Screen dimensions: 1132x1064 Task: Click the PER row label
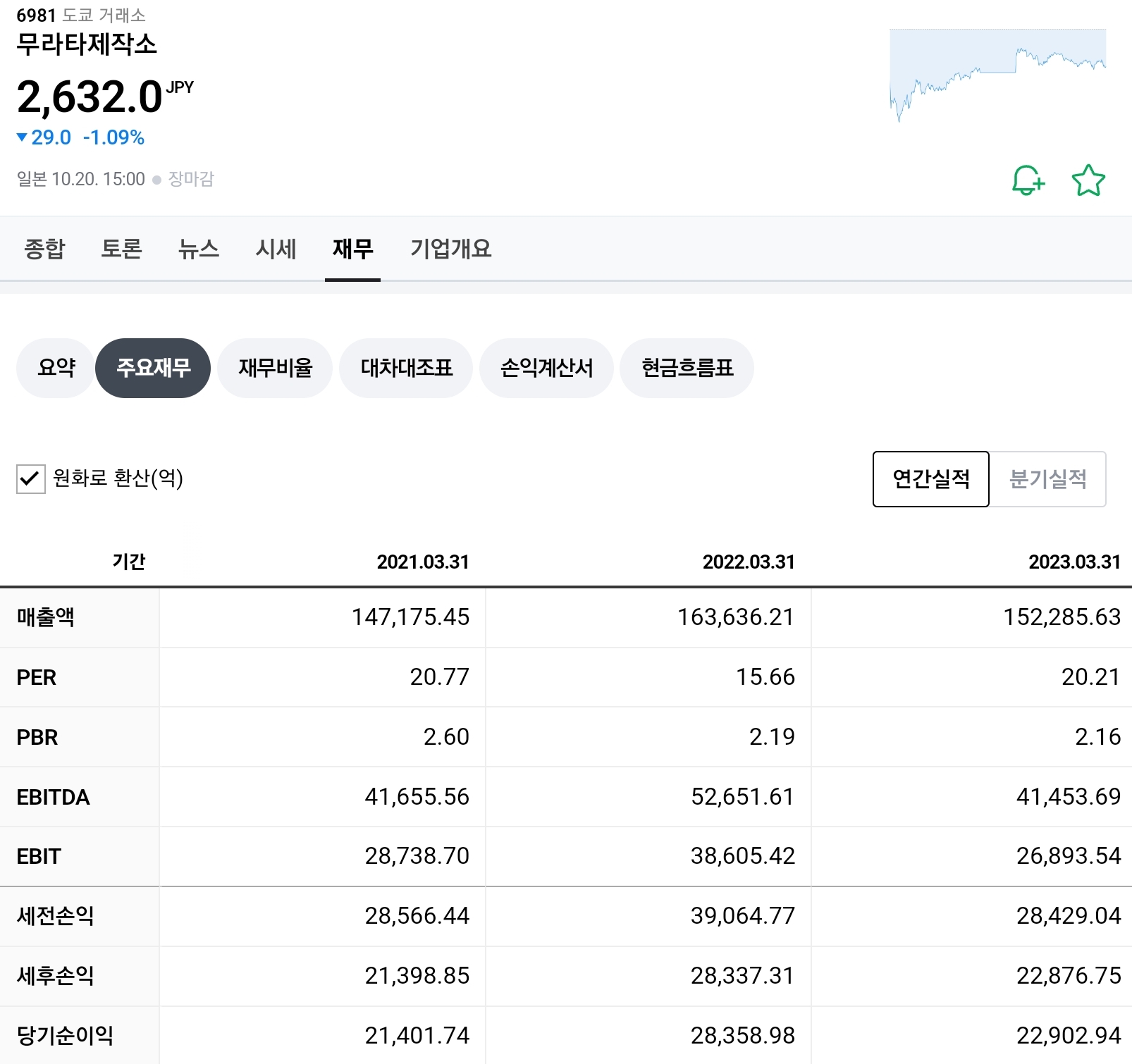pyautogui.click(x=36, y=677)
